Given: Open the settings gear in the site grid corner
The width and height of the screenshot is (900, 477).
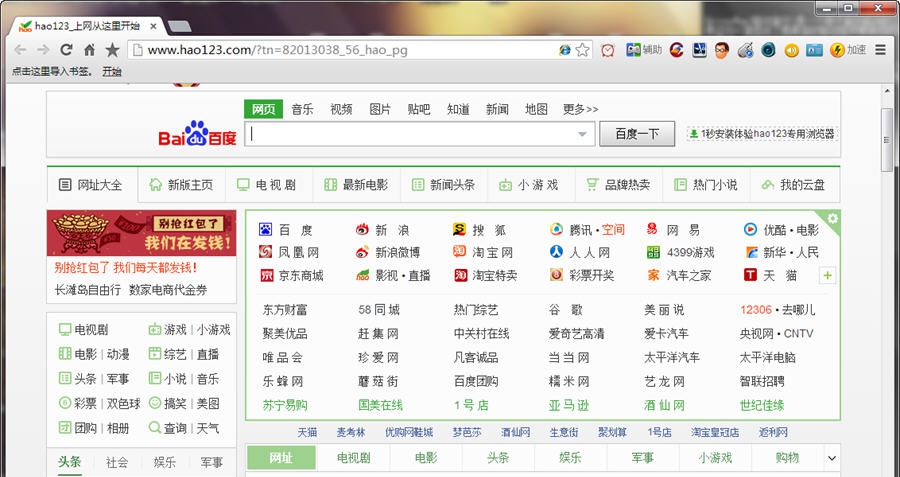Looking at the screenshot, I should pos(832,219).
